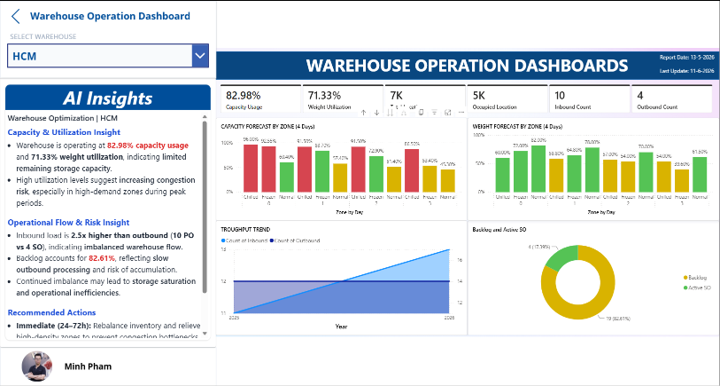The height and width of the screenshot is (386, 720).
Task: Click the Active SO legend green dot
Action: (x=686, y=288)
